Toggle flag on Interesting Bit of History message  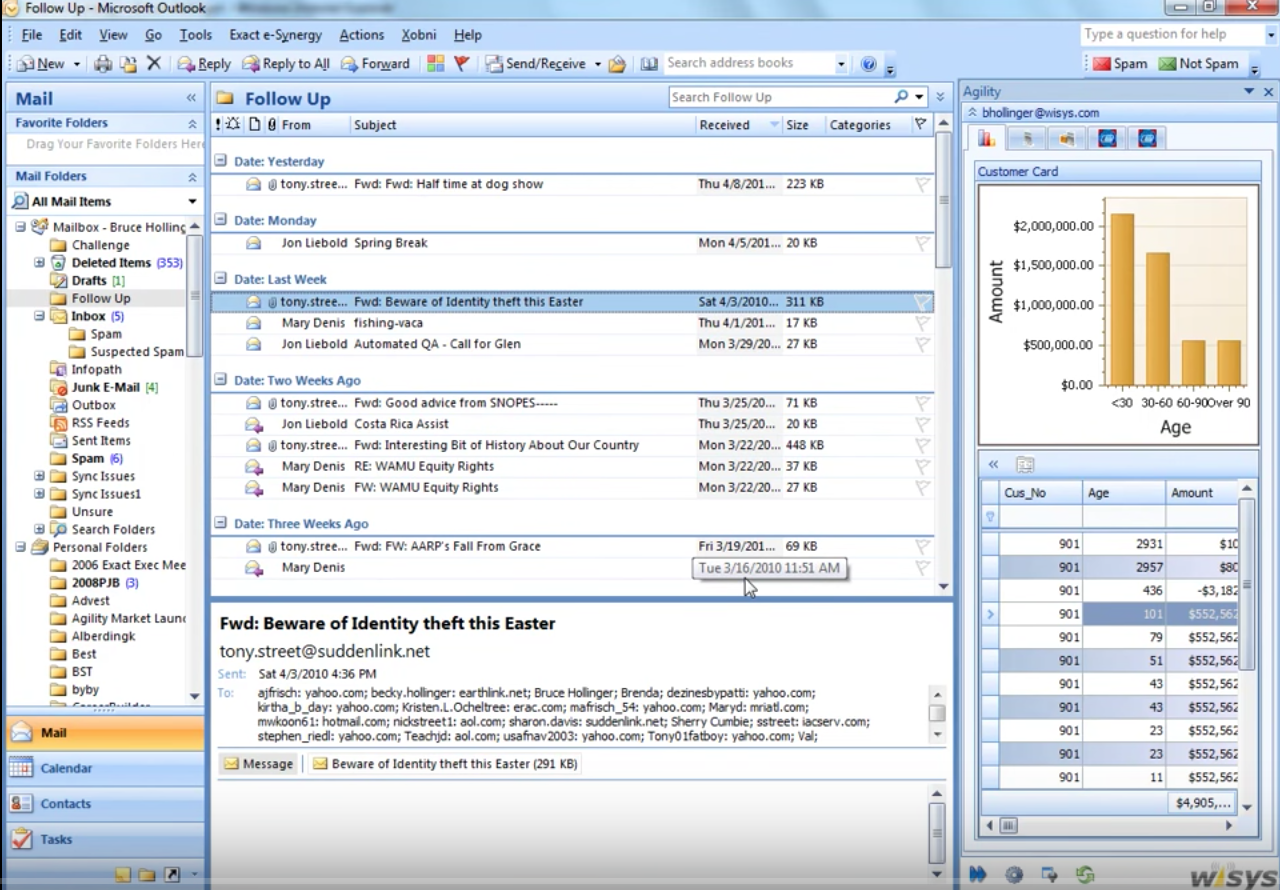coord(922,445)
